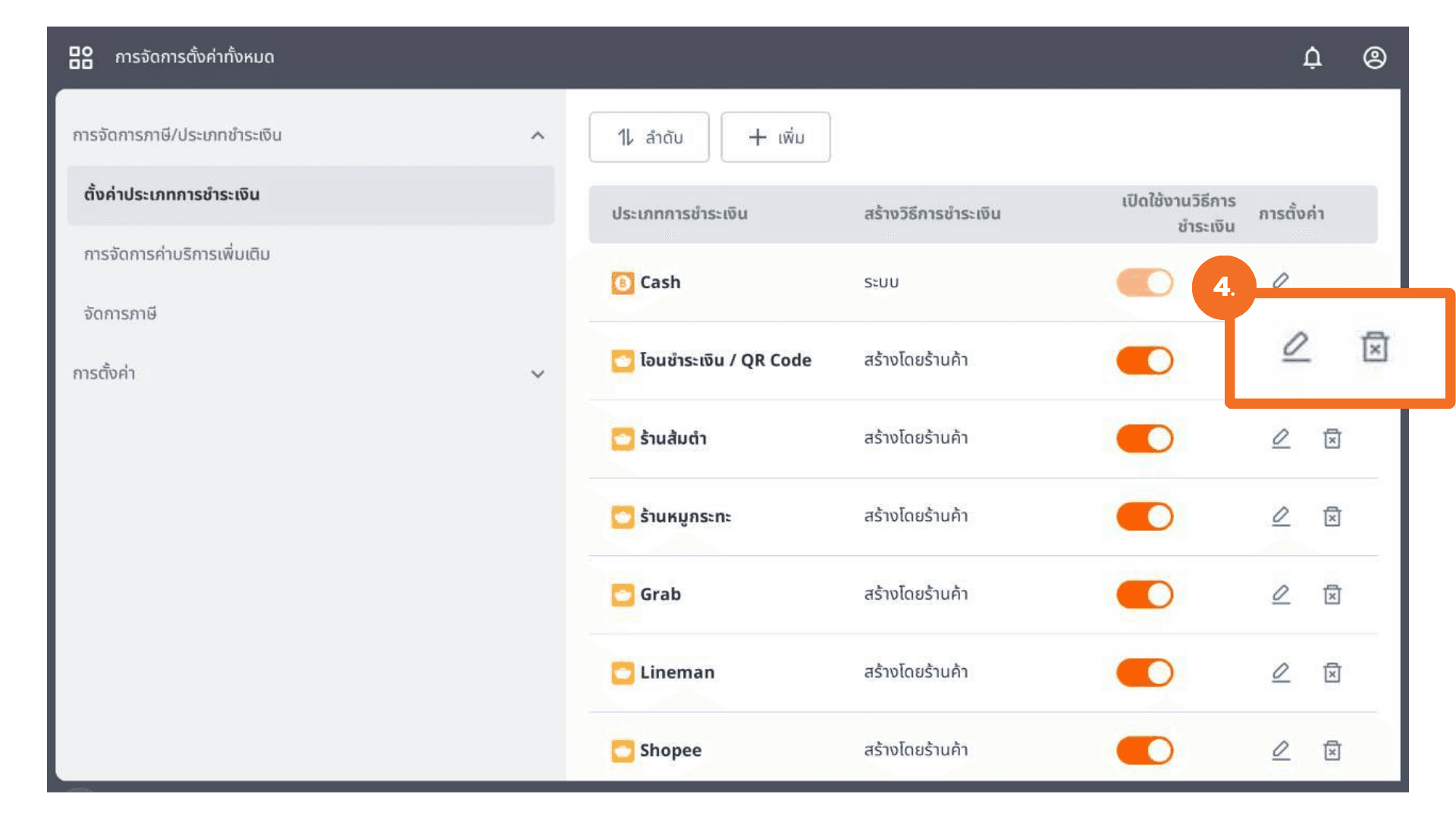
Task: Click the ลำดับ sort button
Action: coord(649,137)
